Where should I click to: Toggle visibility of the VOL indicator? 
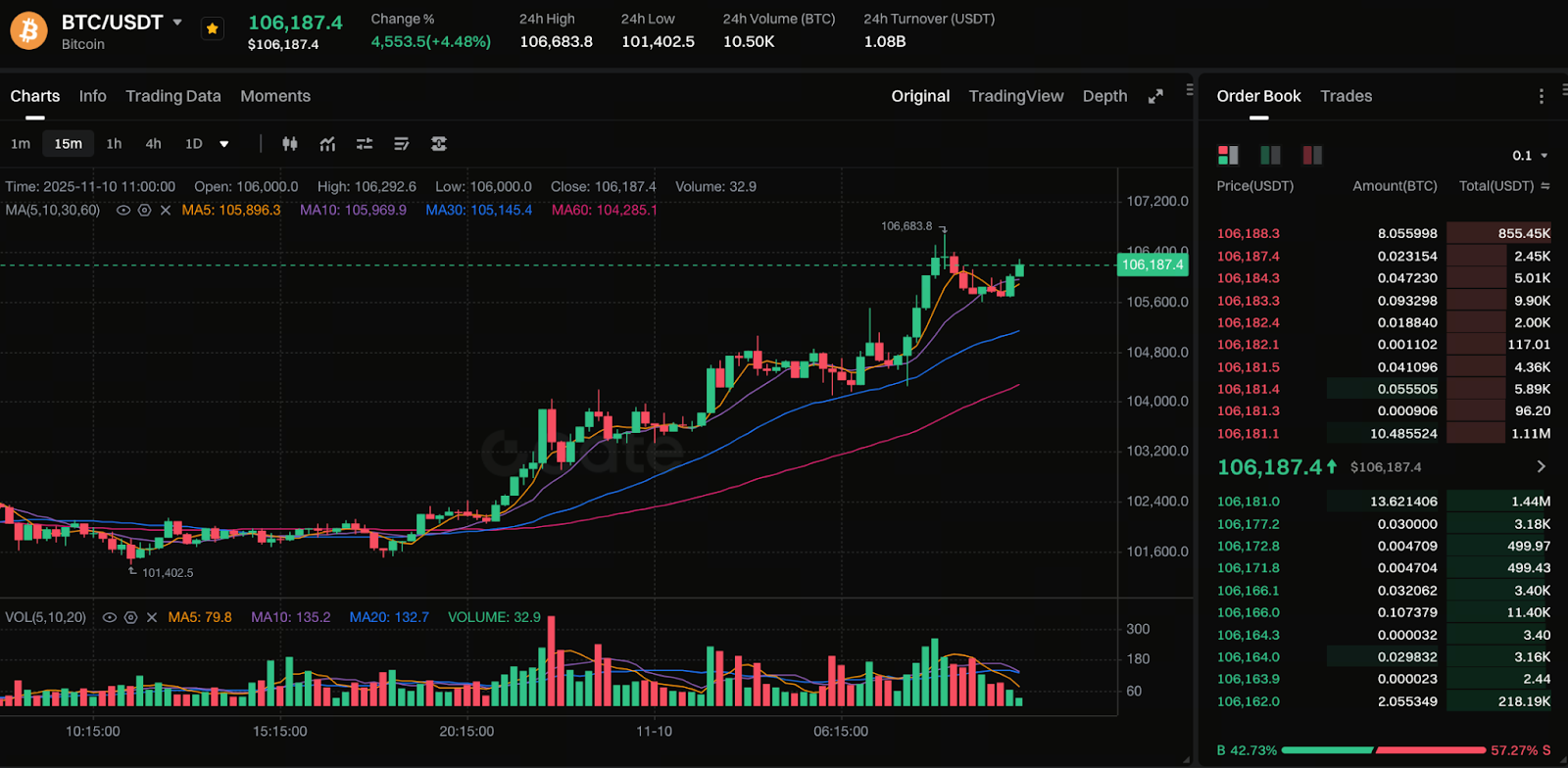tap(110, 618)
